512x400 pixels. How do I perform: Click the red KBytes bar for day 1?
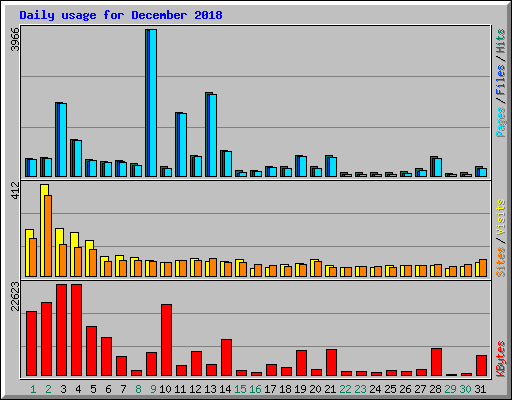[32, 344]
